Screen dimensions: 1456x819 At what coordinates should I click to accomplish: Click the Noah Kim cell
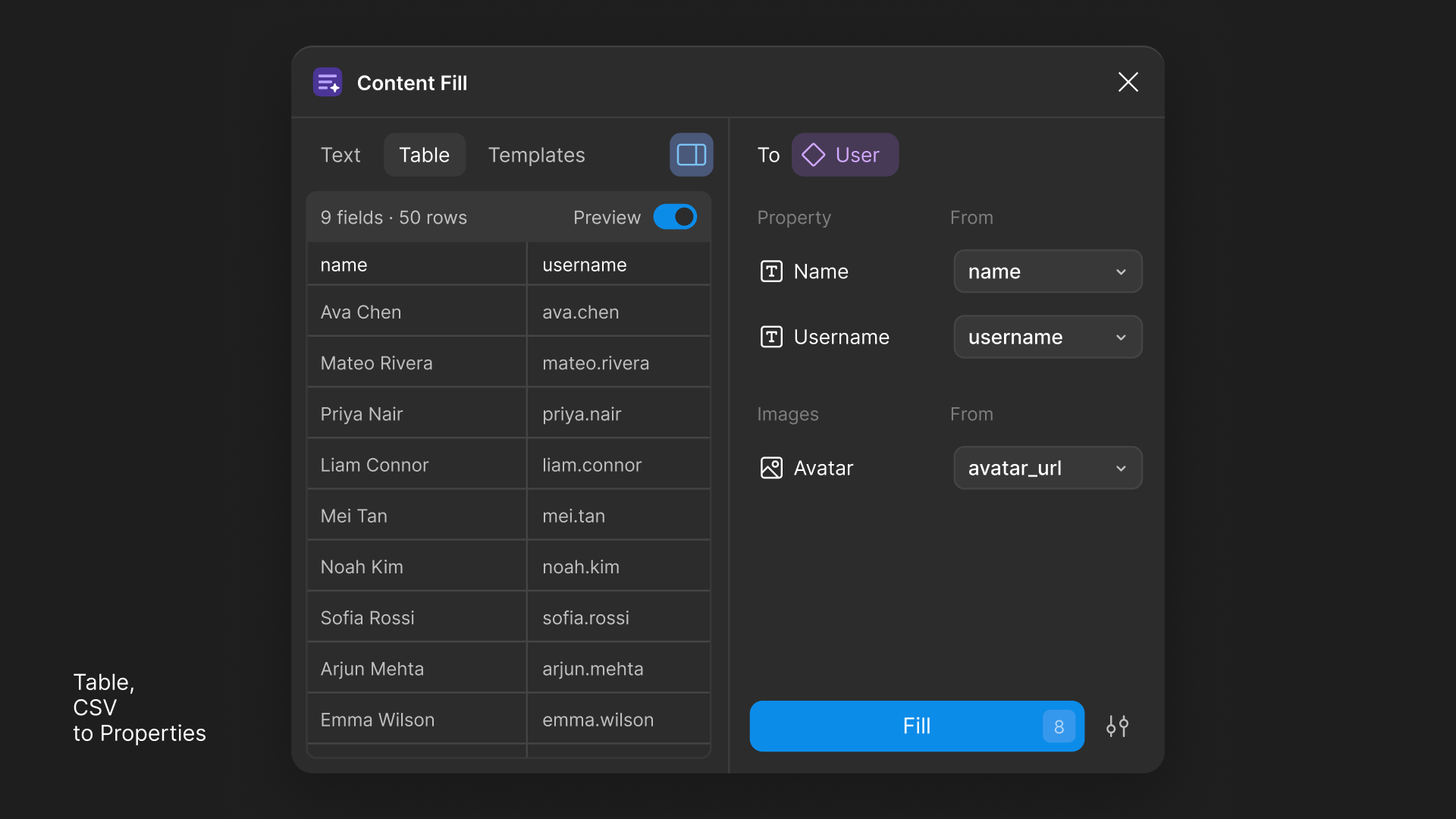(416, 566)
